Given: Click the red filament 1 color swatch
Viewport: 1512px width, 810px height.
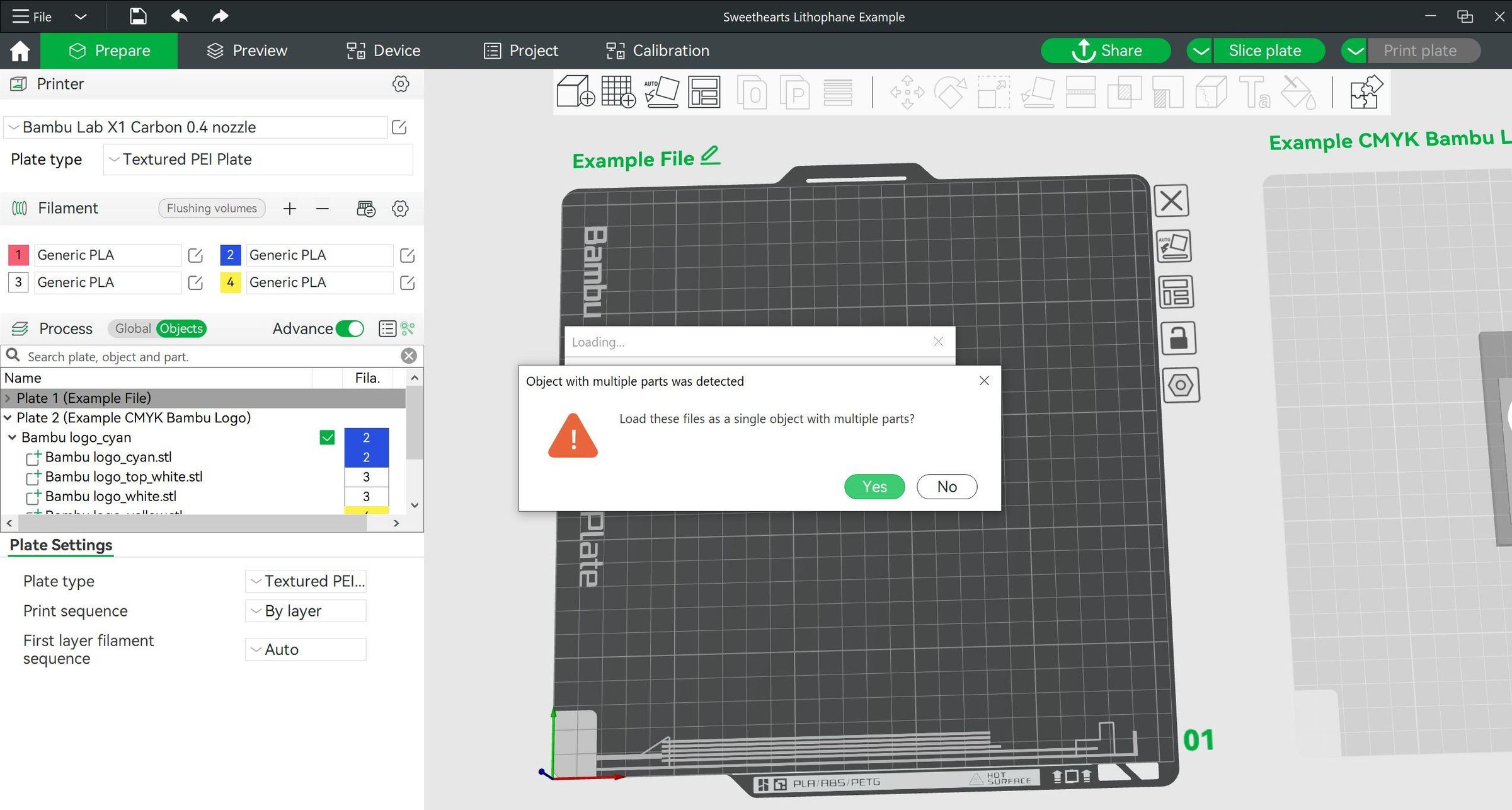Looking at the screenshot, I should coord(18,255).
